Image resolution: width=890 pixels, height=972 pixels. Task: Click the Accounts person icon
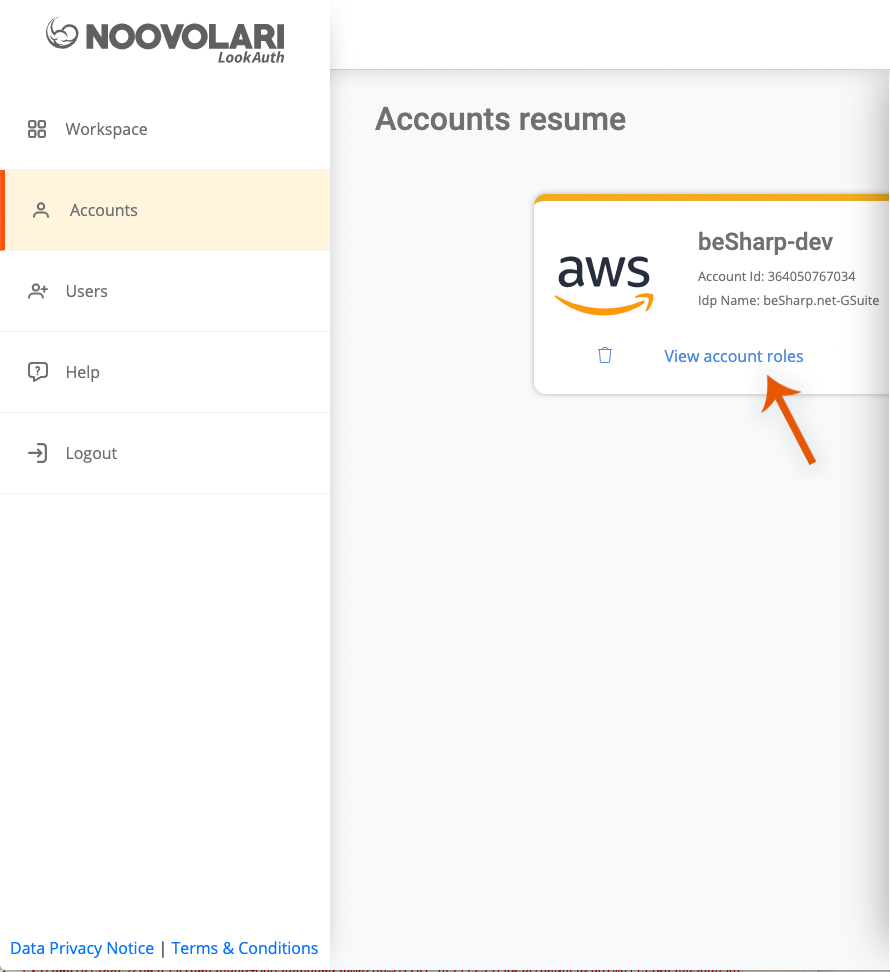coord(41,210)
